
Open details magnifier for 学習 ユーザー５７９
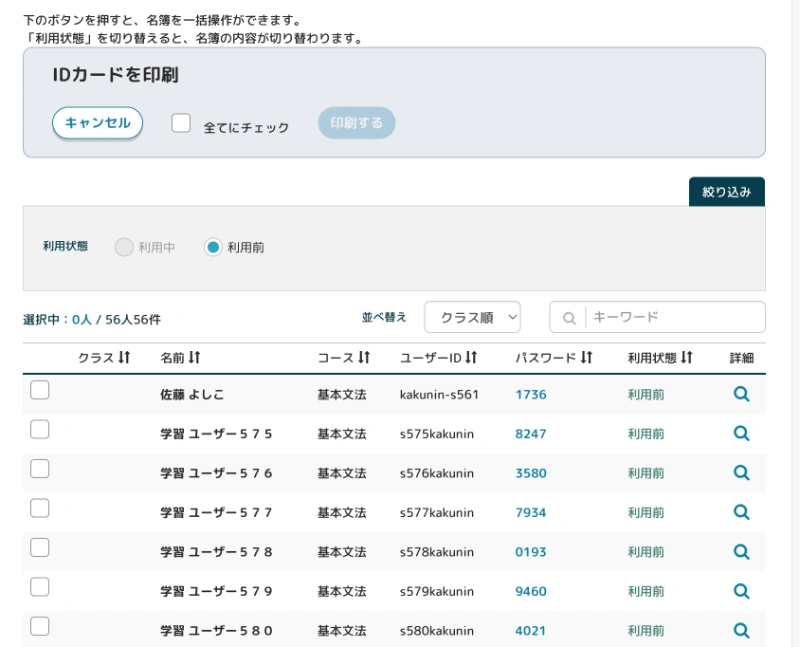pyautogui.click(x=741, y=591)
